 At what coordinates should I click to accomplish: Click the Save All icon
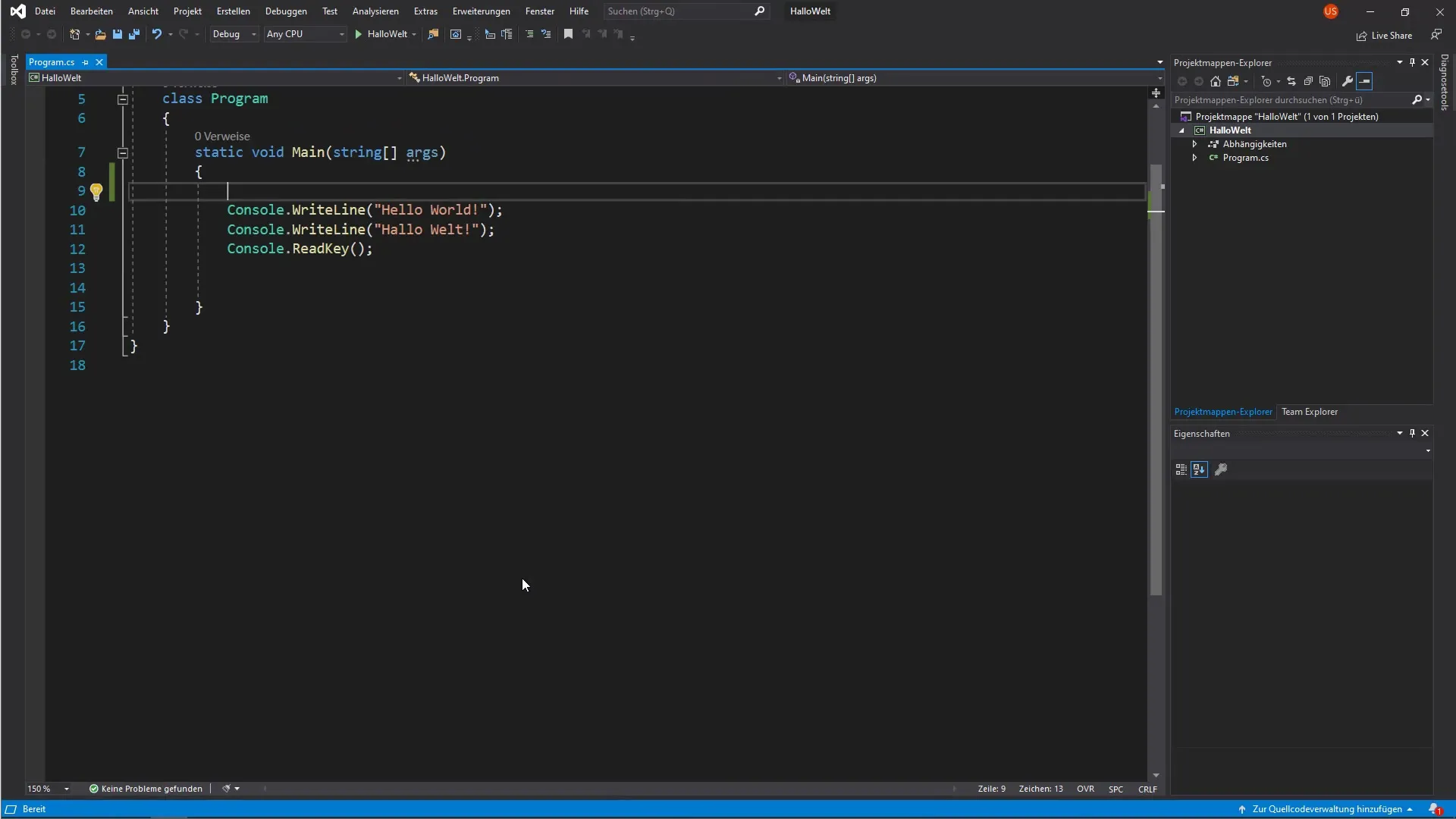(x=134, y=34)
